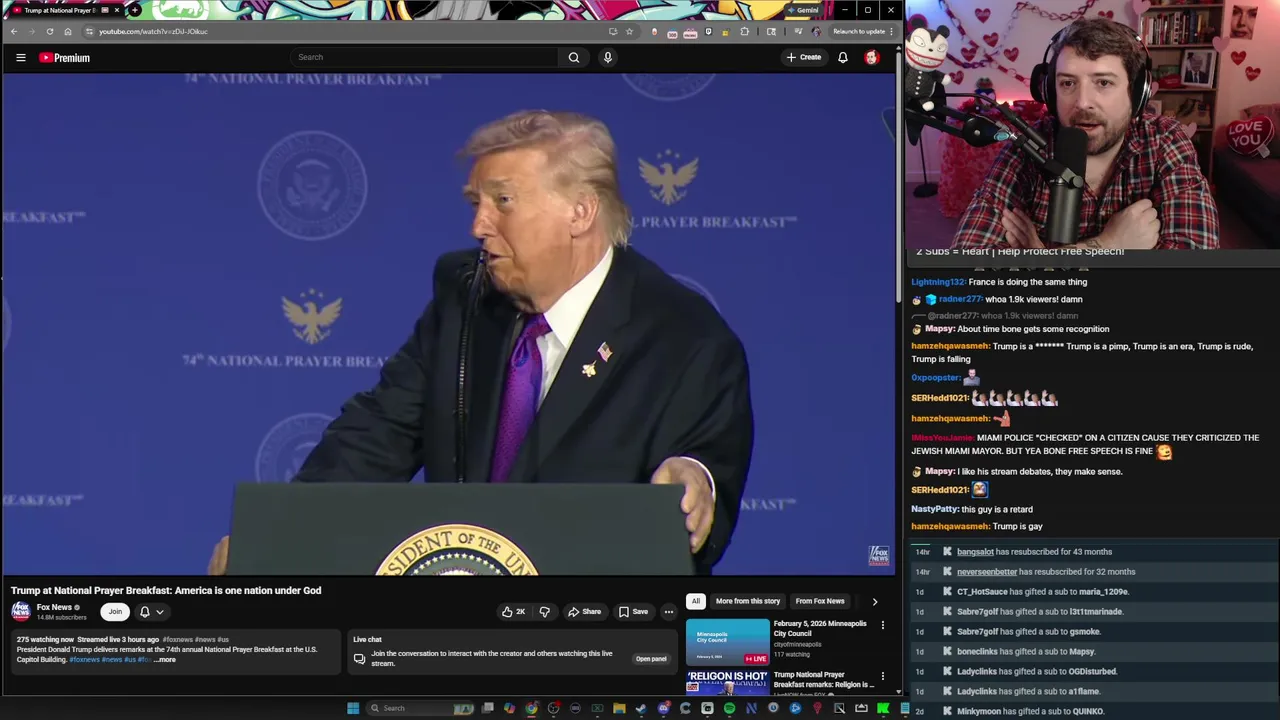Start voice search with the microphone icon
This screenshot has height=720, width=1280.
607,58
